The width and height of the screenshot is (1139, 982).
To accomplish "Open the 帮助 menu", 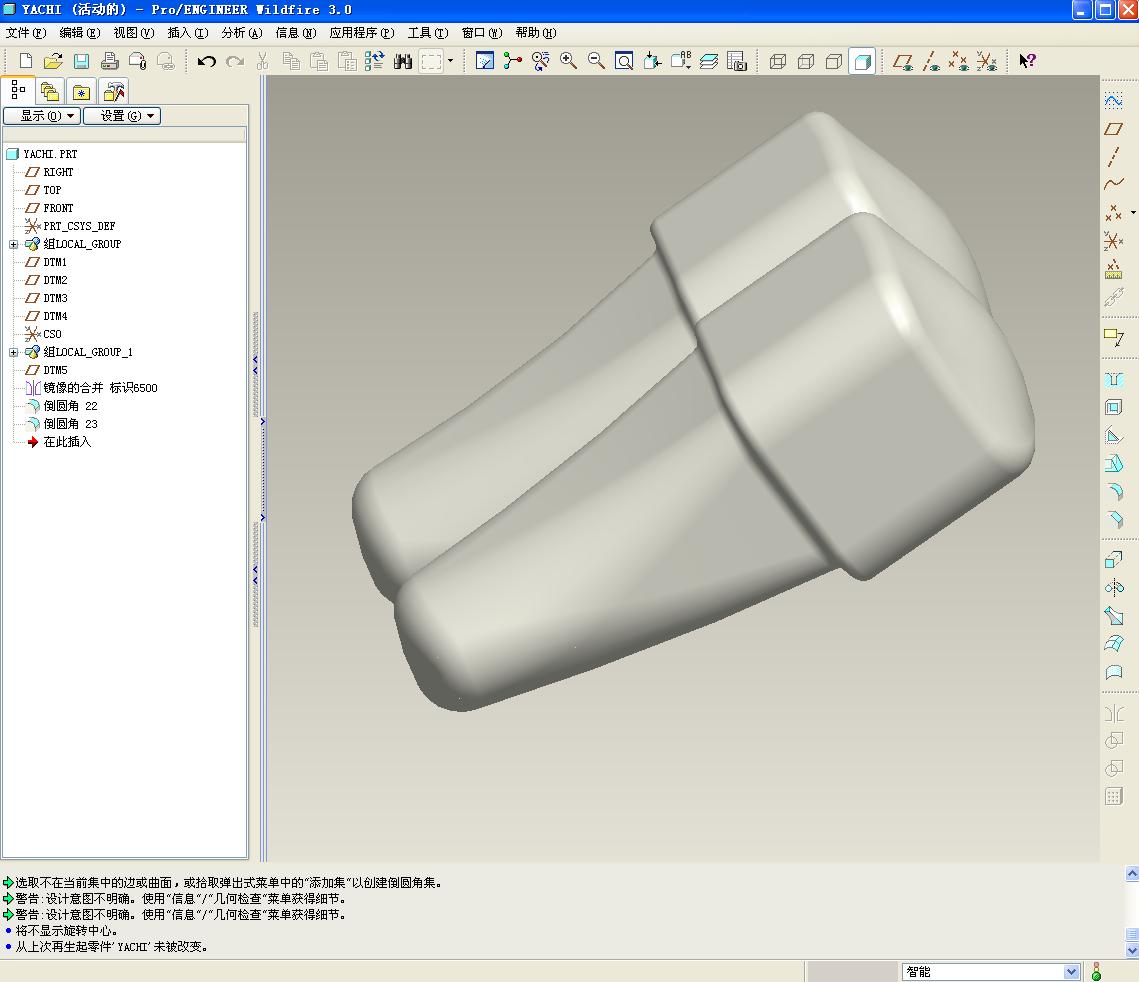I will tap(536, 33).
